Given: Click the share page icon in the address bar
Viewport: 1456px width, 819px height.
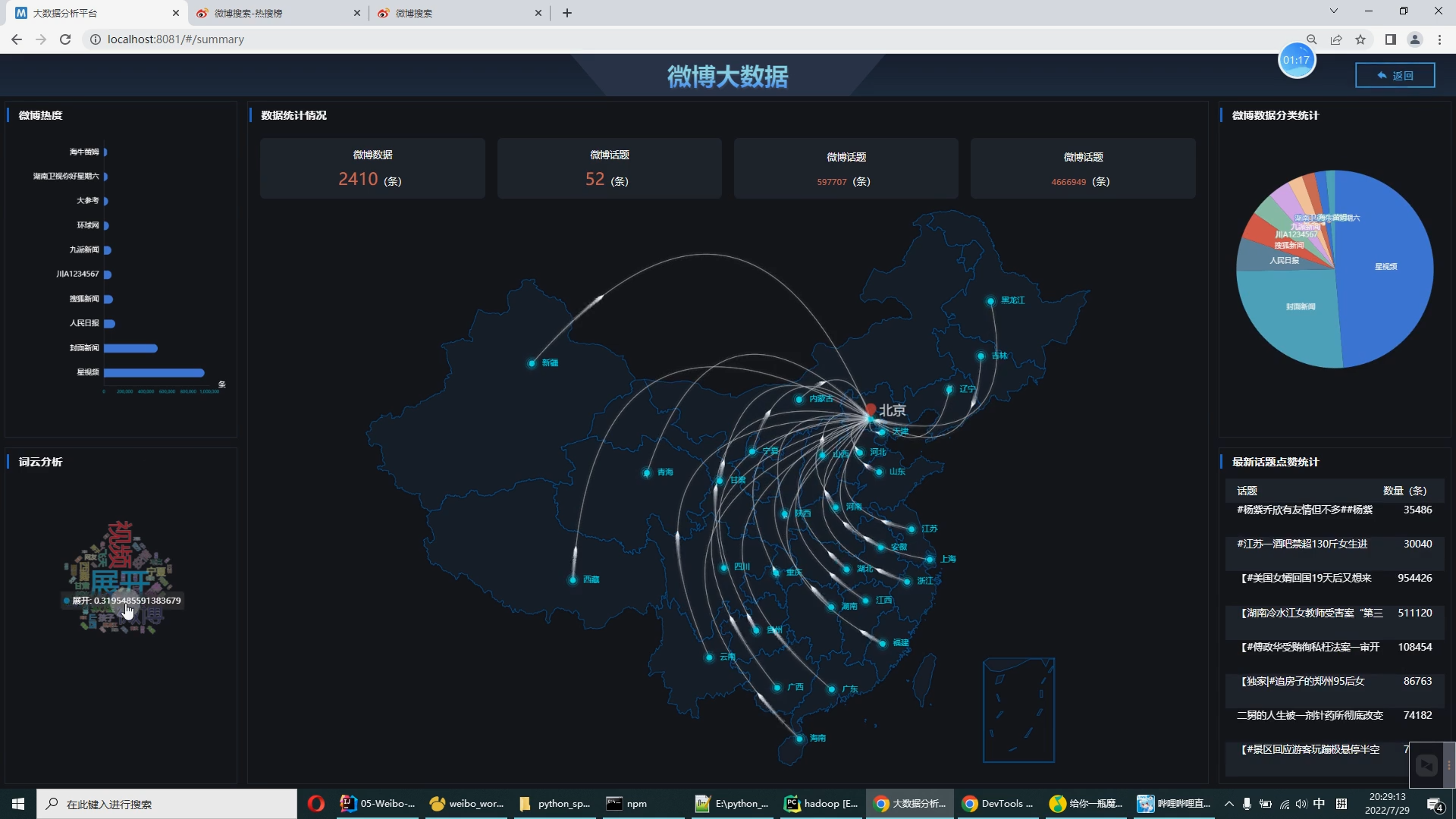Looking at the screenshot, I should click(1336, 39).
